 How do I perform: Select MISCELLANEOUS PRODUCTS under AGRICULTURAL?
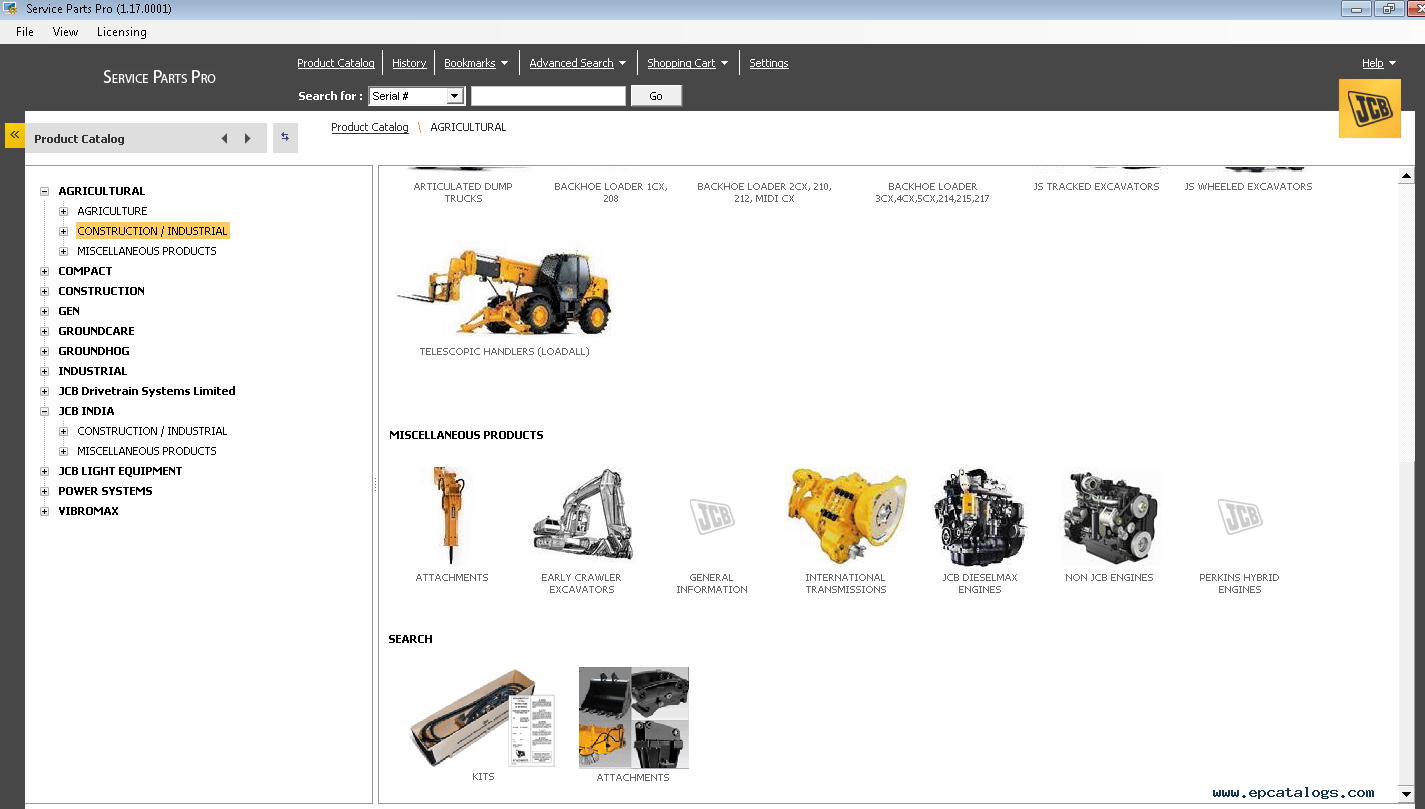(x=147, y=251)
